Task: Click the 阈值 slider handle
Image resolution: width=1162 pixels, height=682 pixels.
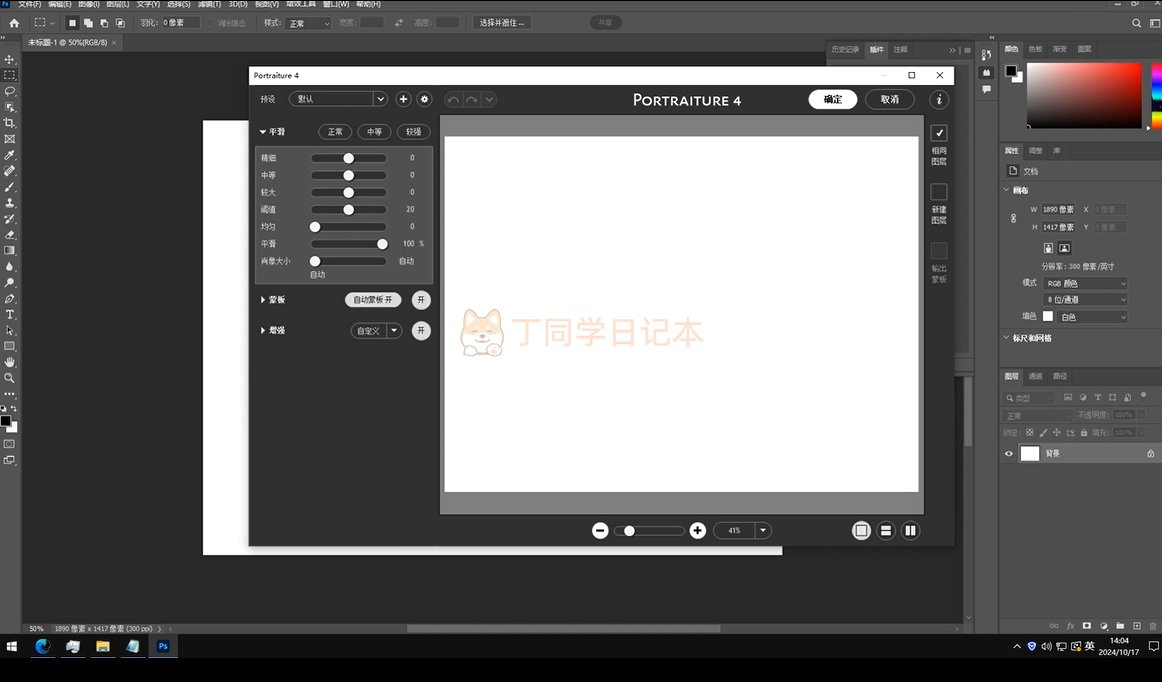Action: [349, 210]
